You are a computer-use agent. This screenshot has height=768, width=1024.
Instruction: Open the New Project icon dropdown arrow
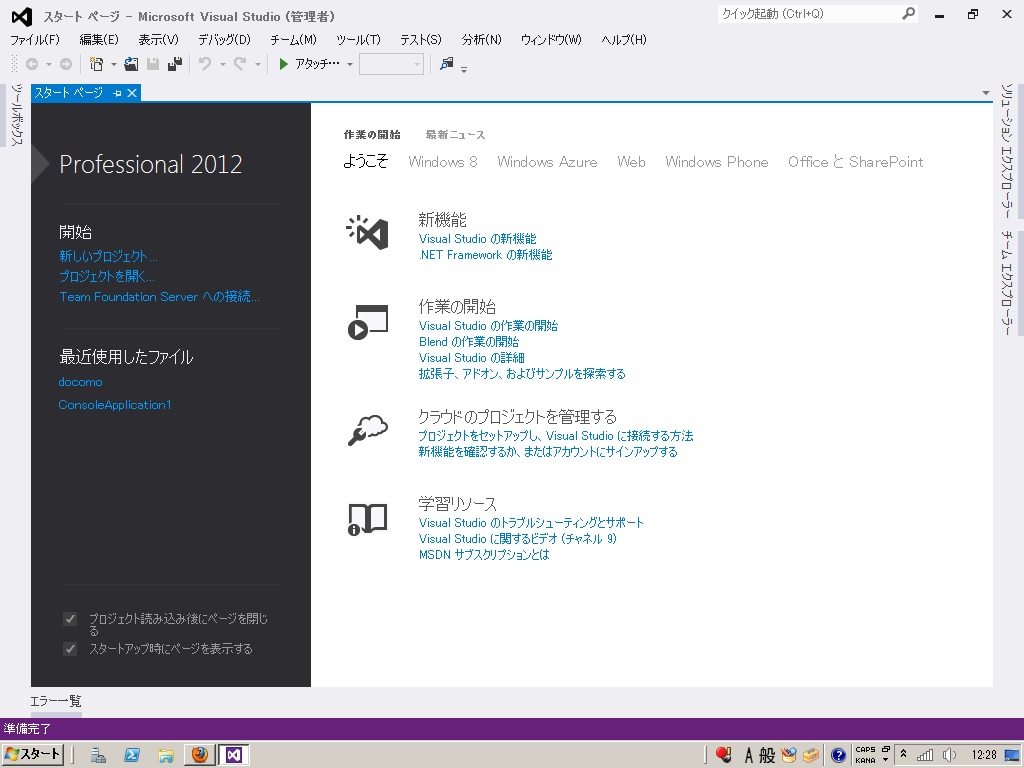pyautogui.click(x=113, y=65)
